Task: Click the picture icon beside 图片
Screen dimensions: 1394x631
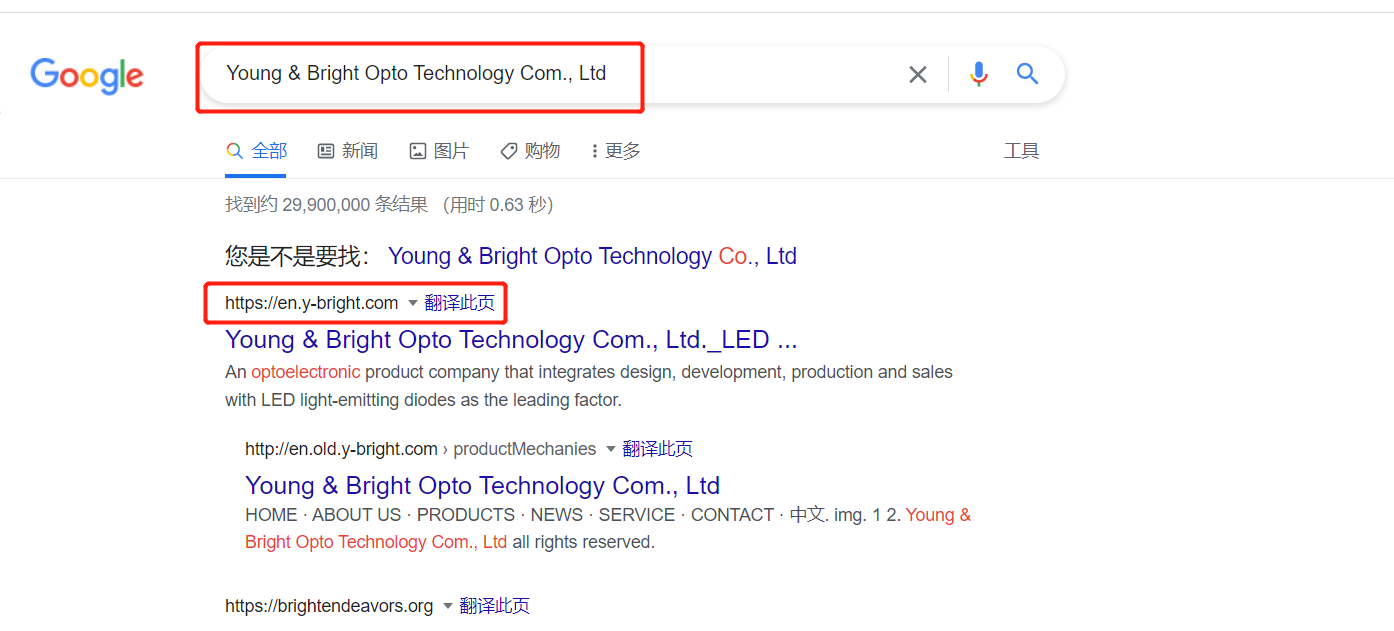Action: [x=417, y=150]
